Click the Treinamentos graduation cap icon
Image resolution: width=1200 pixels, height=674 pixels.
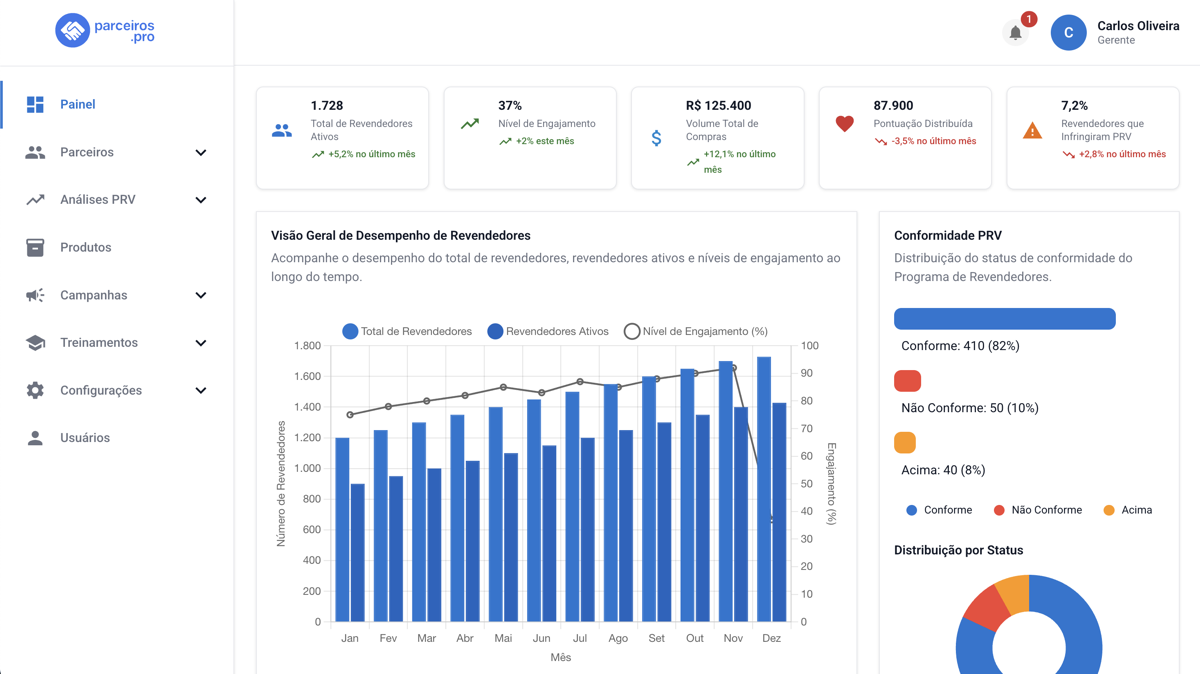35,343
